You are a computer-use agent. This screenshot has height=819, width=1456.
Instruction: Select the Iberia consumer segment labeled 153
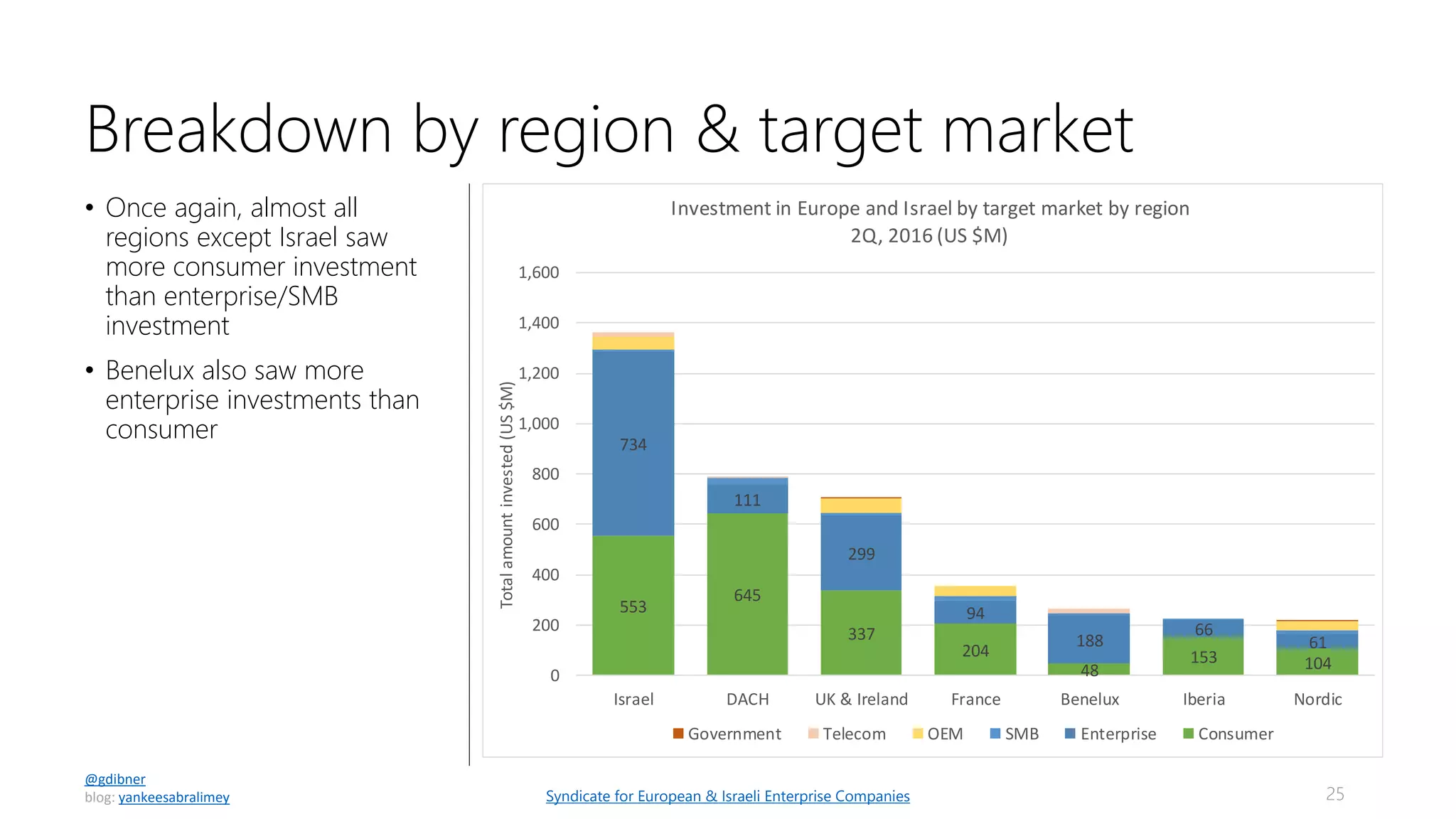coord(1203,655)
